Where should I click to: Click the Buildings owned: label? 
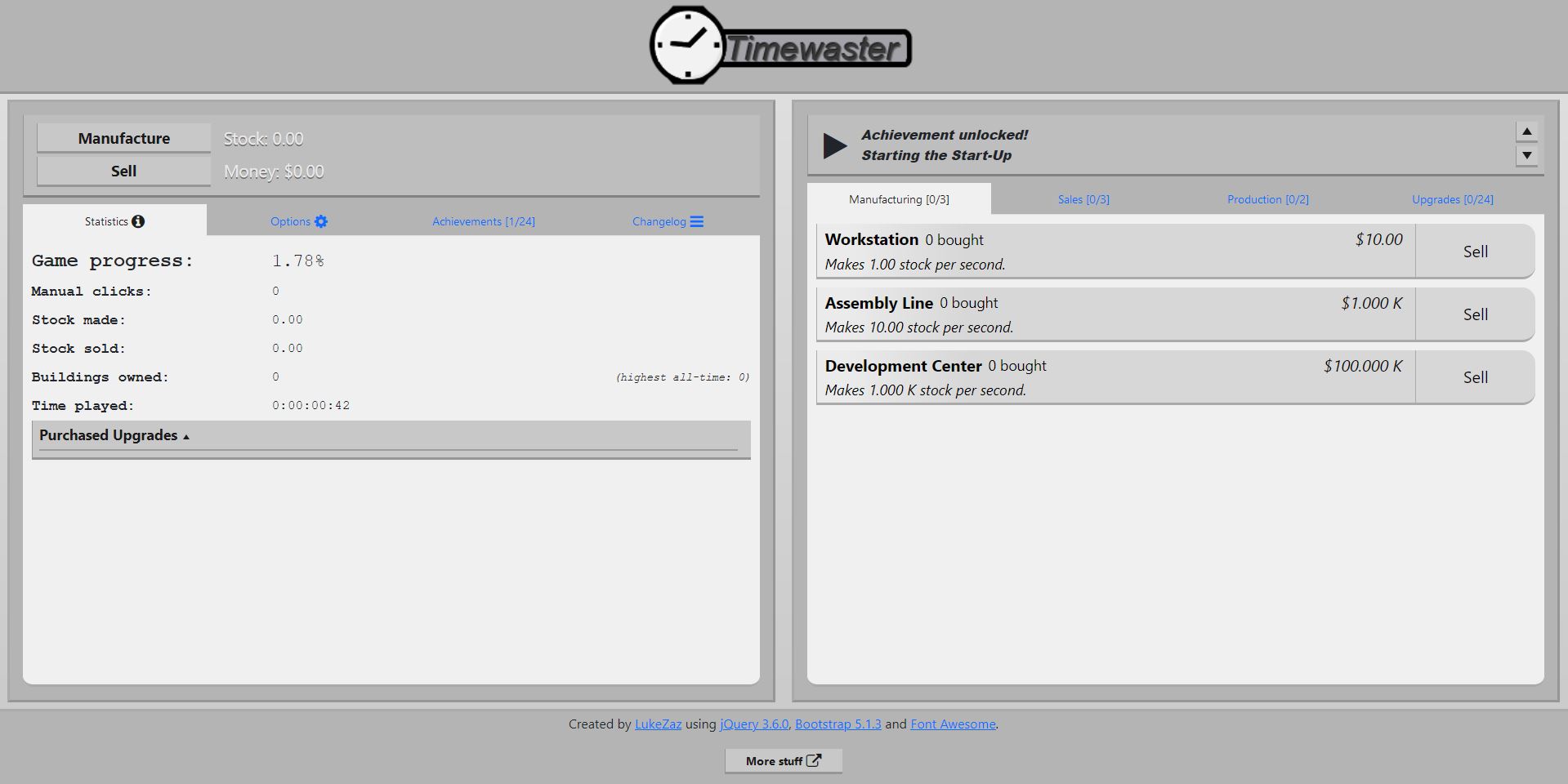pos(100,376)
